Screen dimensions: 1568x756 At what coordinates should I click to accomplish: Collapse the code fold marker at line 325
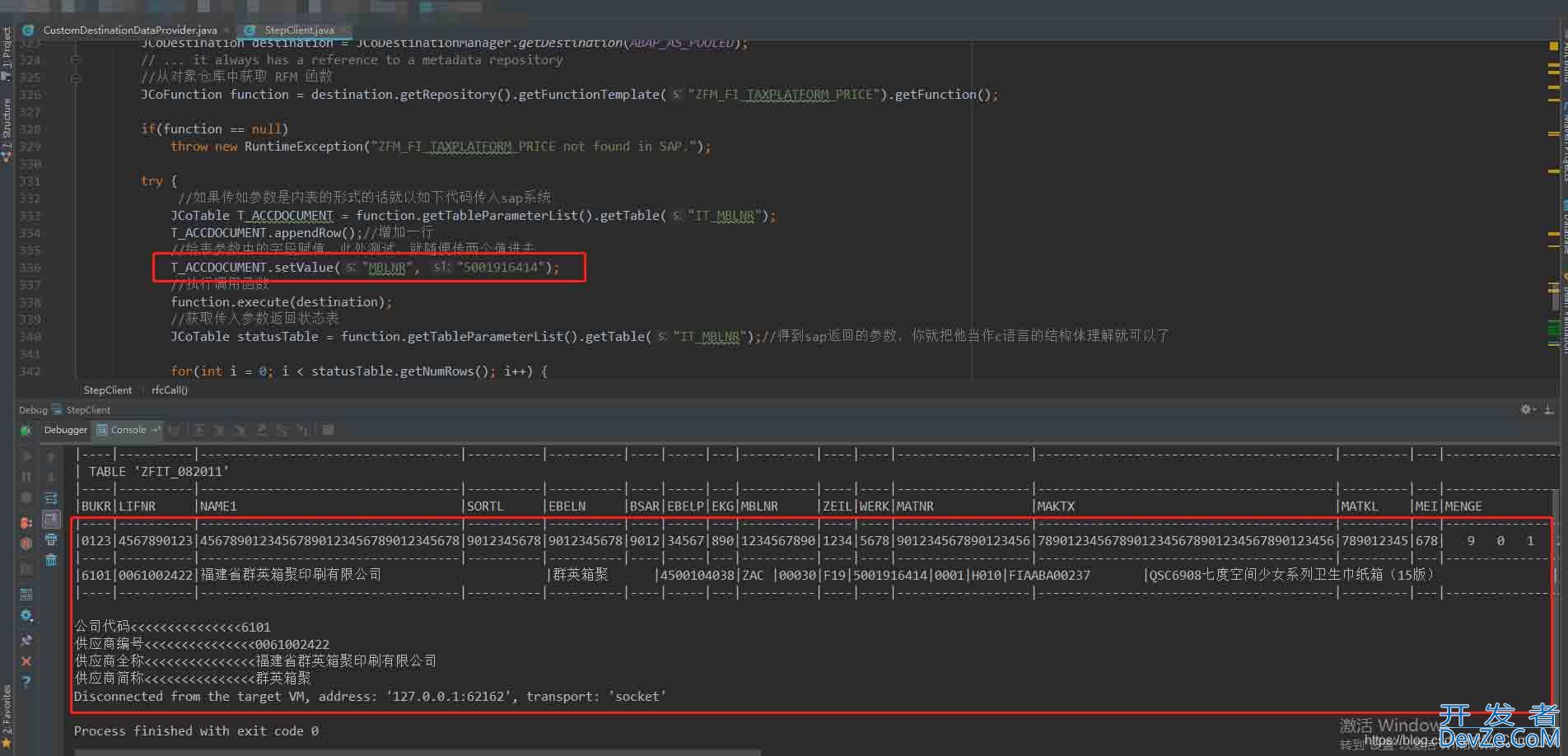(76, 78)
